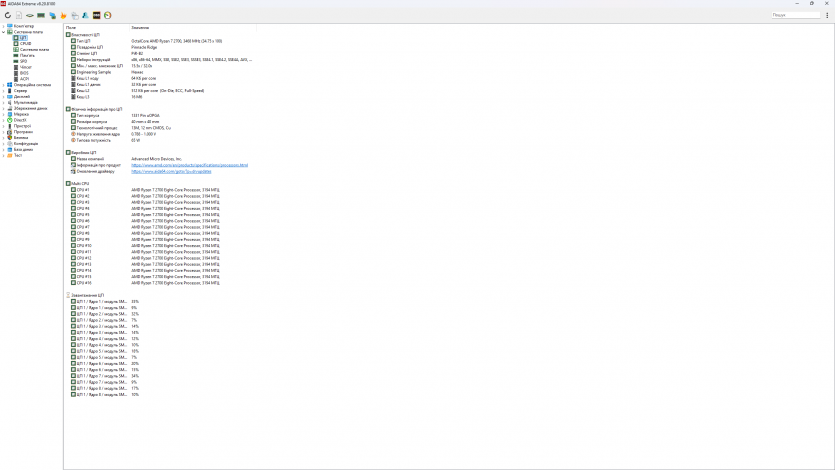Viewport: 835px width, 470px height.
Task: Click the Поле column header
Action: [x=71, y=26]
